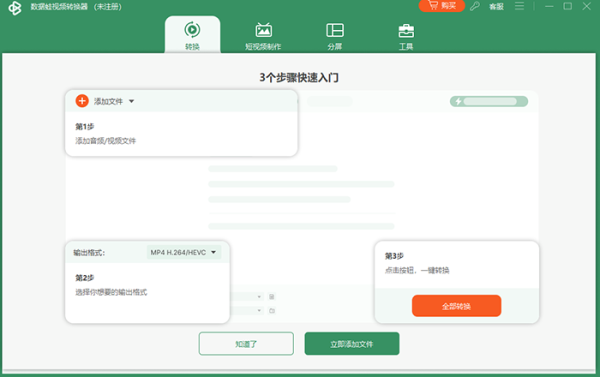Click the orange plus add-file icon
The height and width of the screenshot is (377, 600).
82,101
